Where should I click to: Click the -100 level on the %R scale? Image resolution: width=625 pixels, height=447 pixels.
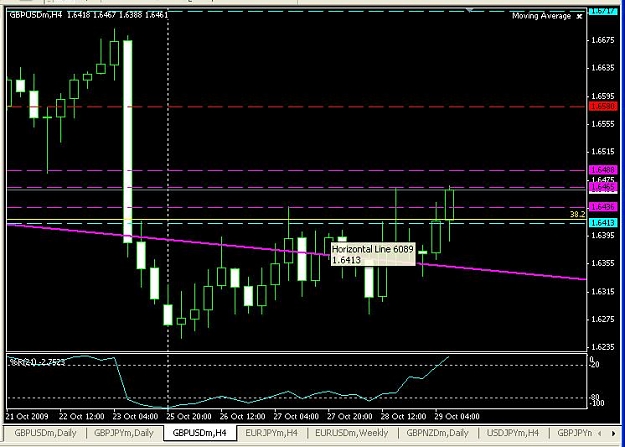tap(597, 404)
